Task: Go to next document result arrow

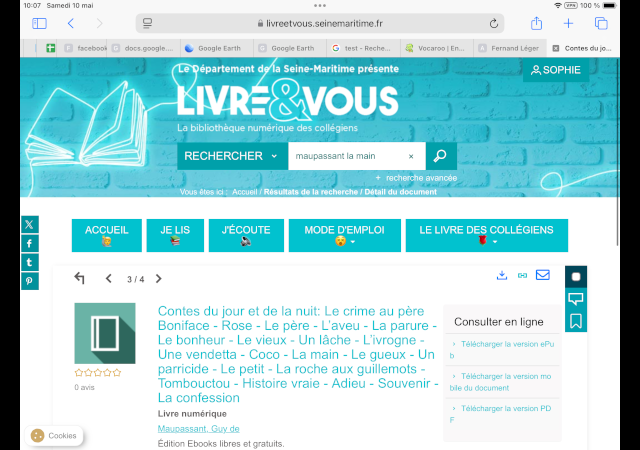Action: pyautogui.click(x=158, y=278)
